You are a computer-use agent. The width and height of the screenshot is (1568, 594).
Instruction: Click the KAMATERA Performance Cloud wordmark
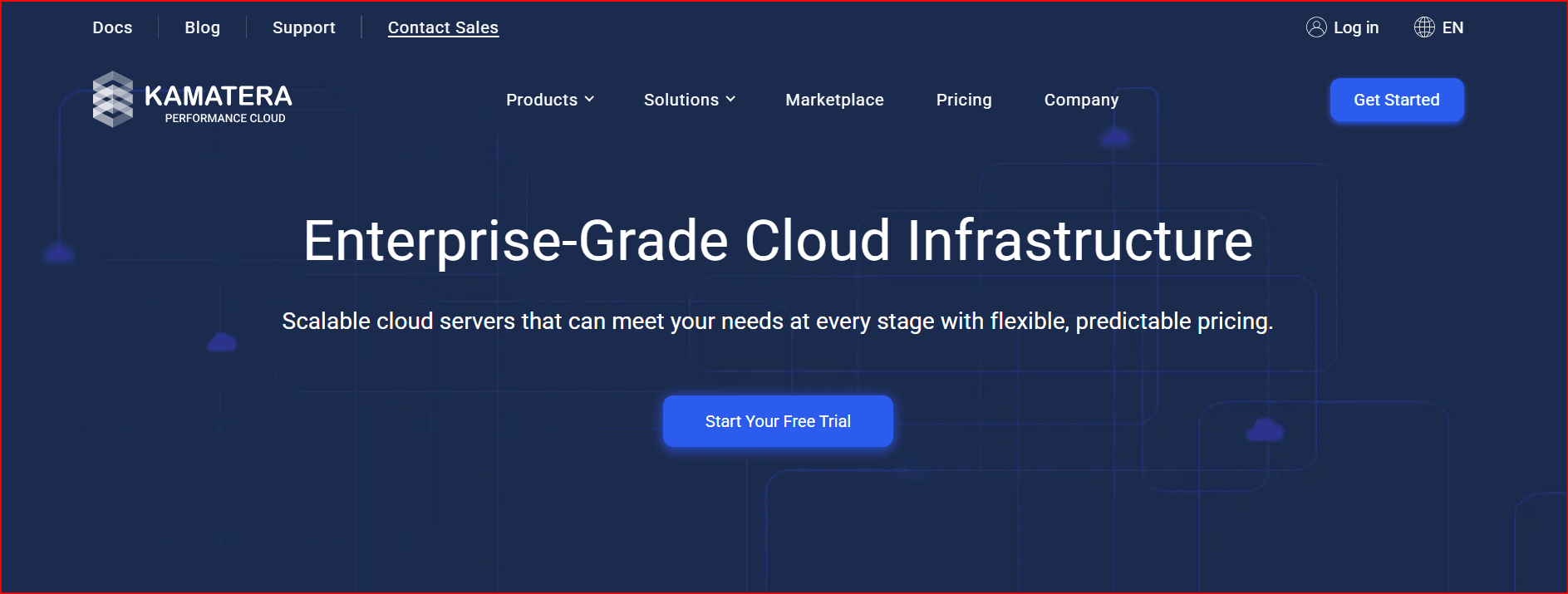click(219, 103)
